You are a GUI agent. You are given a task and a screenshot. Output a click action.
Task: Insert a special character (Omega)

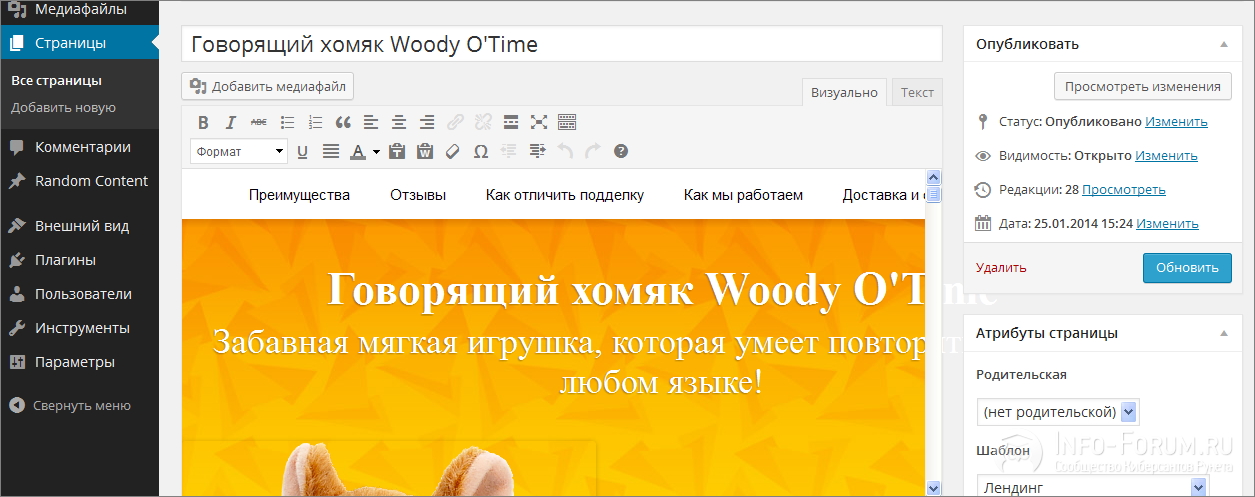[x=480, y=151]
